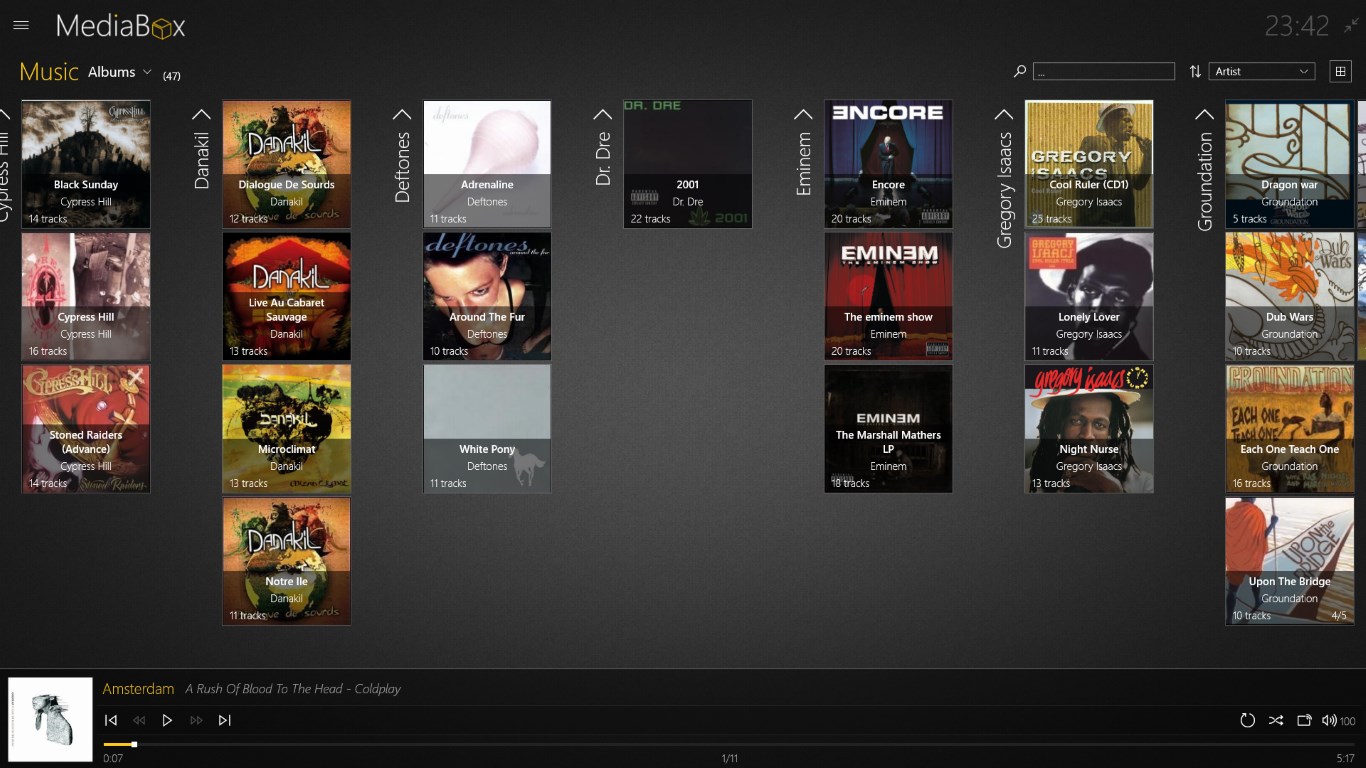This screenshot has width=1366, height=768.
Task: Select the Groundation artist label
Action: coord(1204,182)
